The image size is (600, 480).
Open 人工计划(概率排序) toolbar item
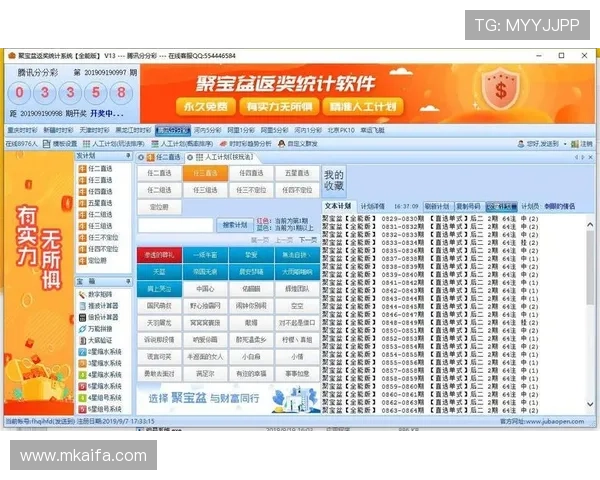coord(182,144)
